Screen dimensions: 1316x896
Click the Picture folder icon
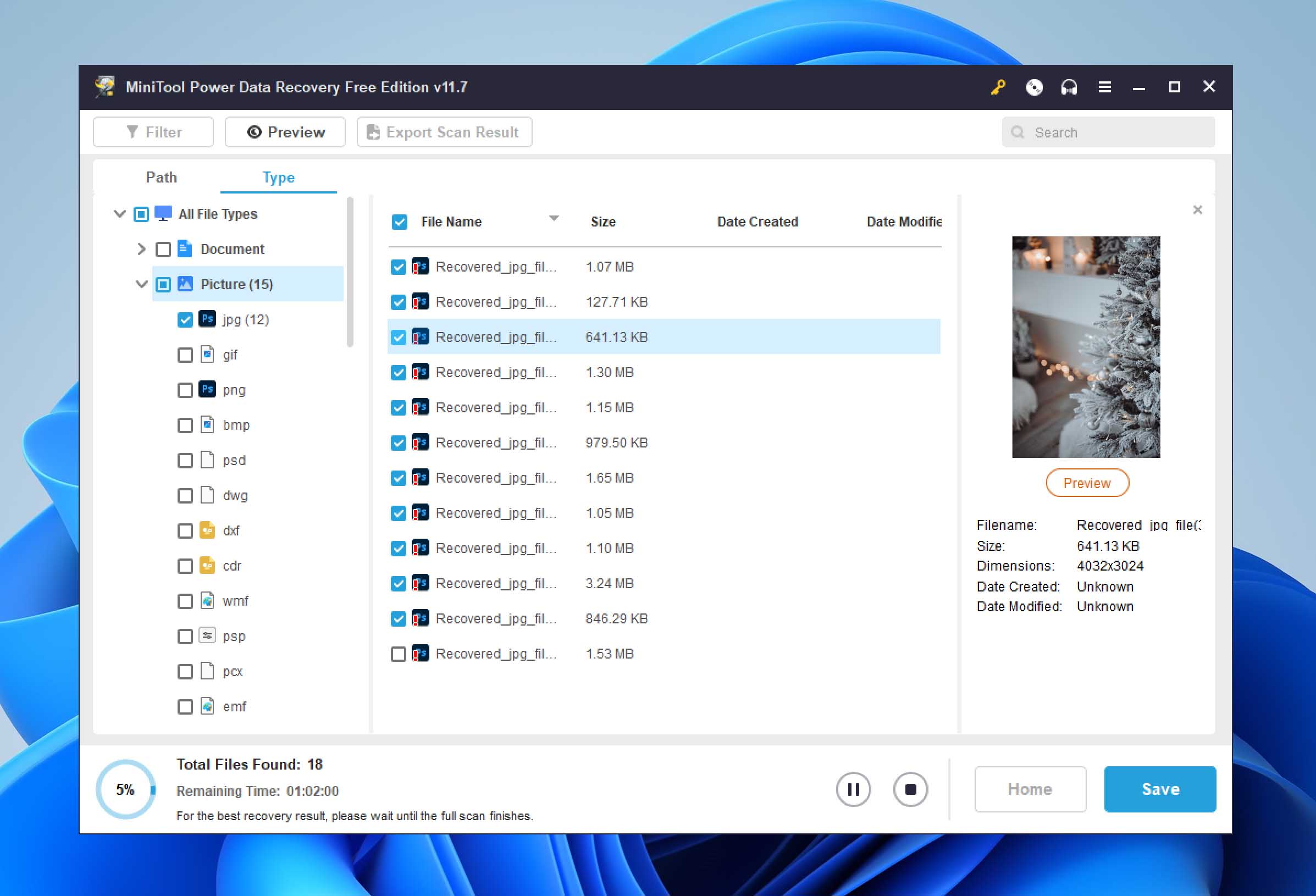[x=185, y=284]
